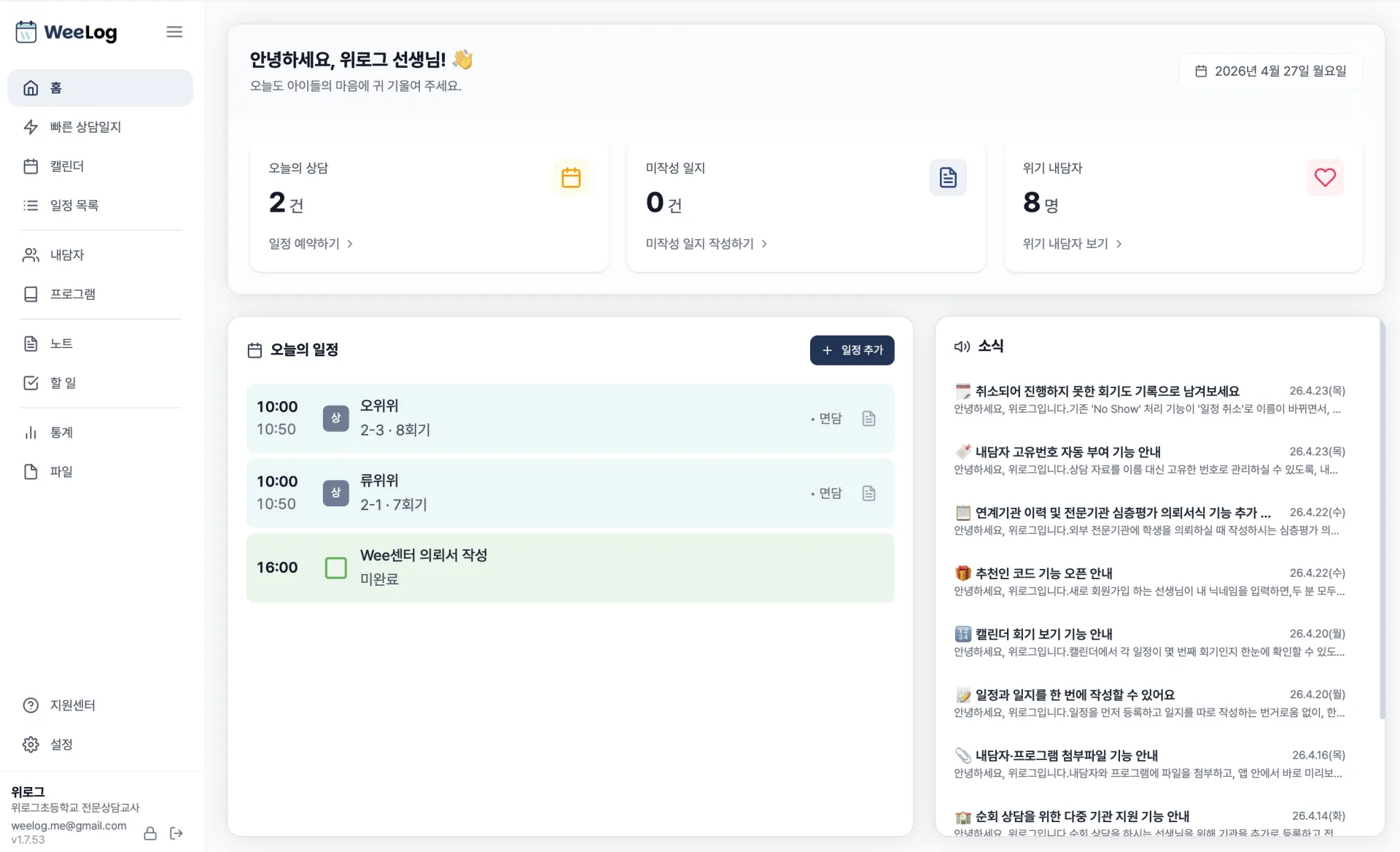
Task: Click the 위로그초등학교 전문상담교사 profile text
Action: [75, 808]
